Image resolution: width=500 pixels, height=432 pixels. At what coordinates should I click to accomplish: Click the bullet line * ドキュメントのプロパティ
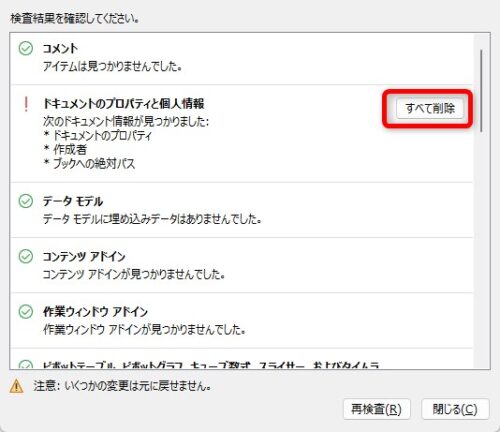(x=98, y=135)
